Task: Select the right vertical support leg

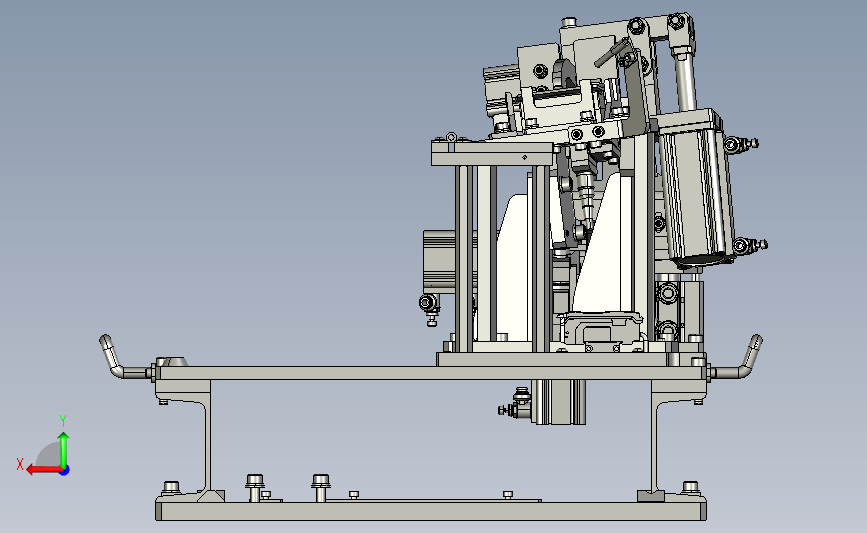Action: (x=656, y=442)
